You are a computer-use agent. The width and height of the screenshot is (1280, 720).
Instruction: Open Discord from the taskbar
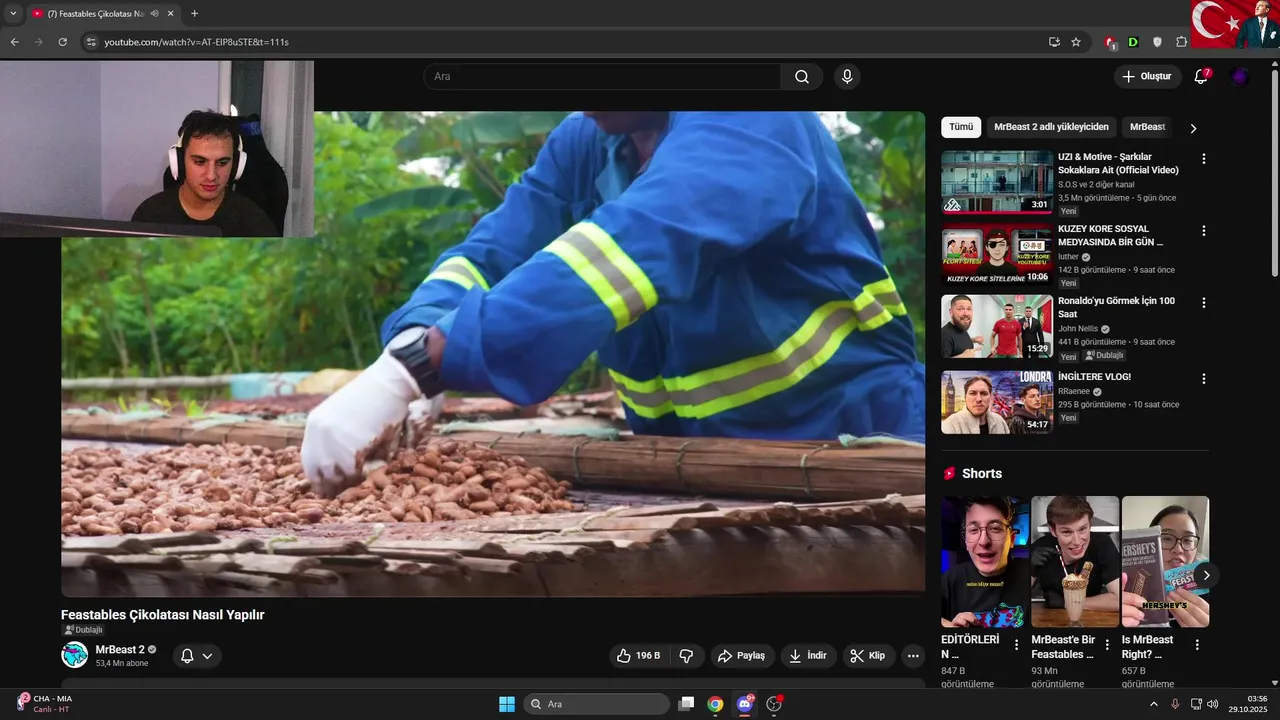pyautogui.click(x=744, y=704)
